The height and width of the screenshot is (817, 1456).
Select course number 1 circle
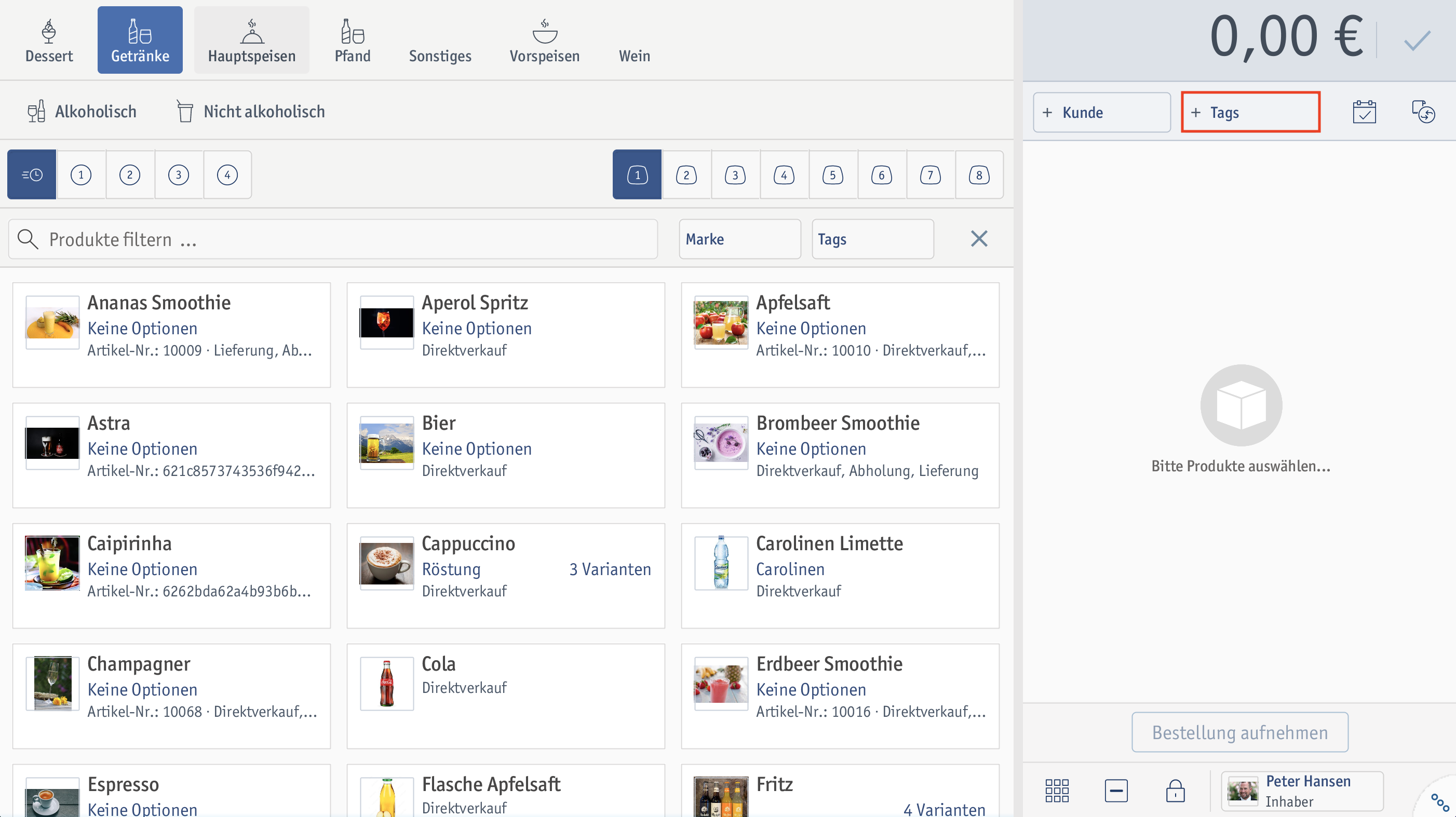click(x=81, y=174)
